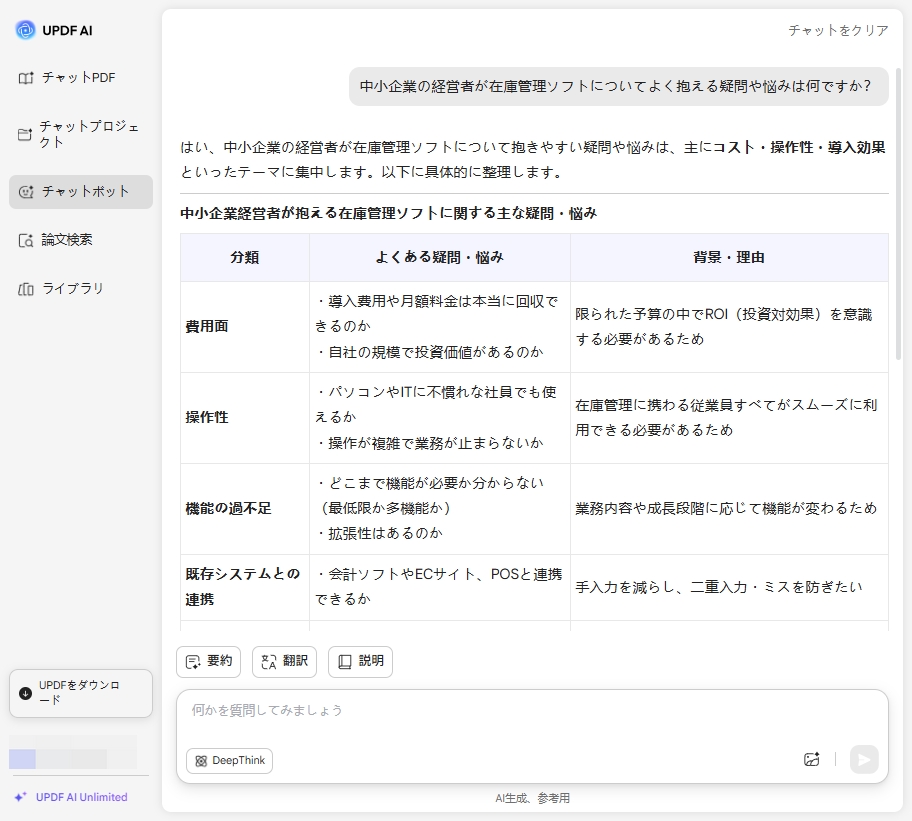Click the AI生成、参考用 footer text
The image size is (912, 821).
pyautogui.click(x=532, y=798)
